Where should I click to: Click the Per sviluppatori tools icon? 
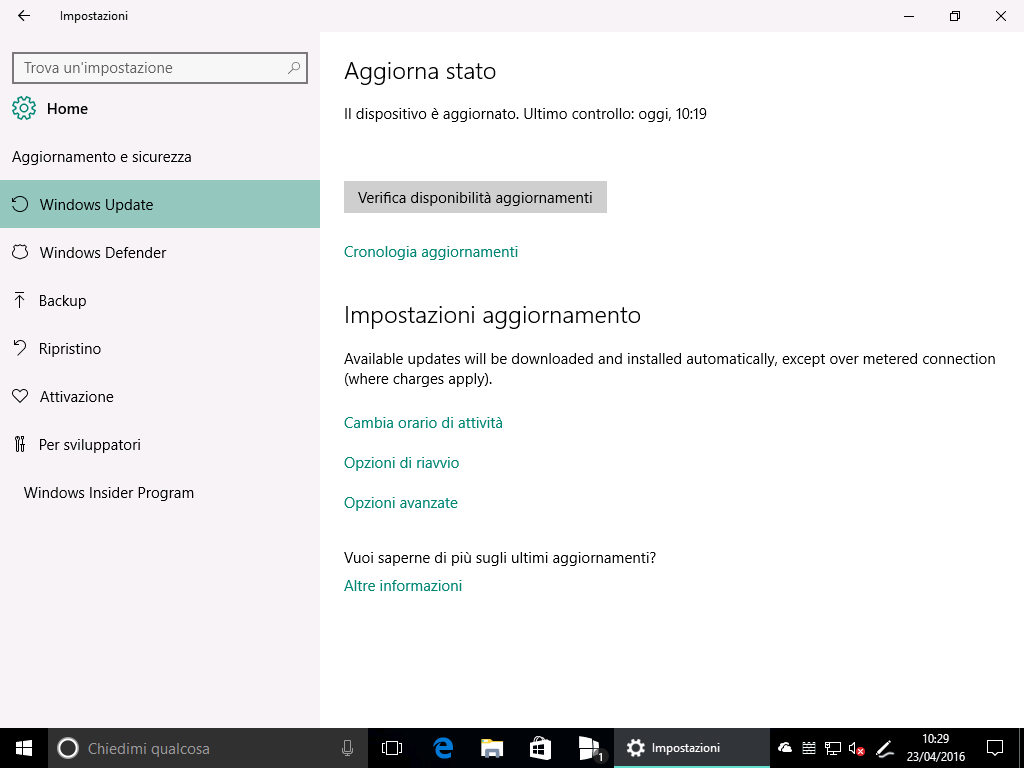point(20,444)
